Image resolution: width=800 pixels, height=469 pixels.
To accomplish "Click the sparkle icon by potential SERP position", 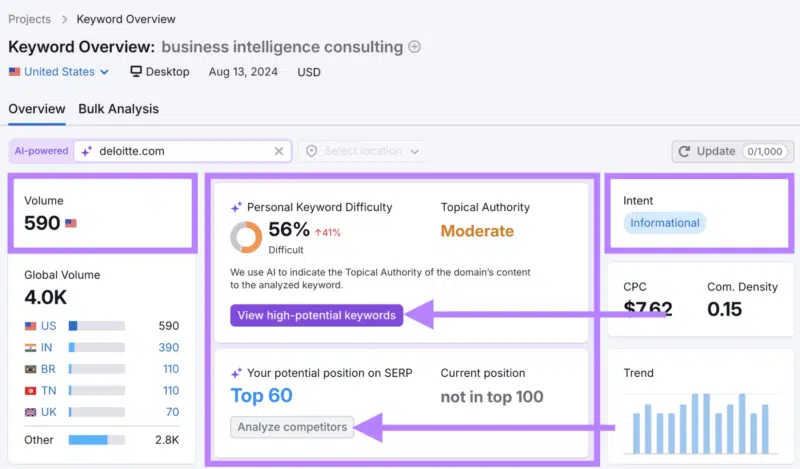I will [x=236, y=374].
